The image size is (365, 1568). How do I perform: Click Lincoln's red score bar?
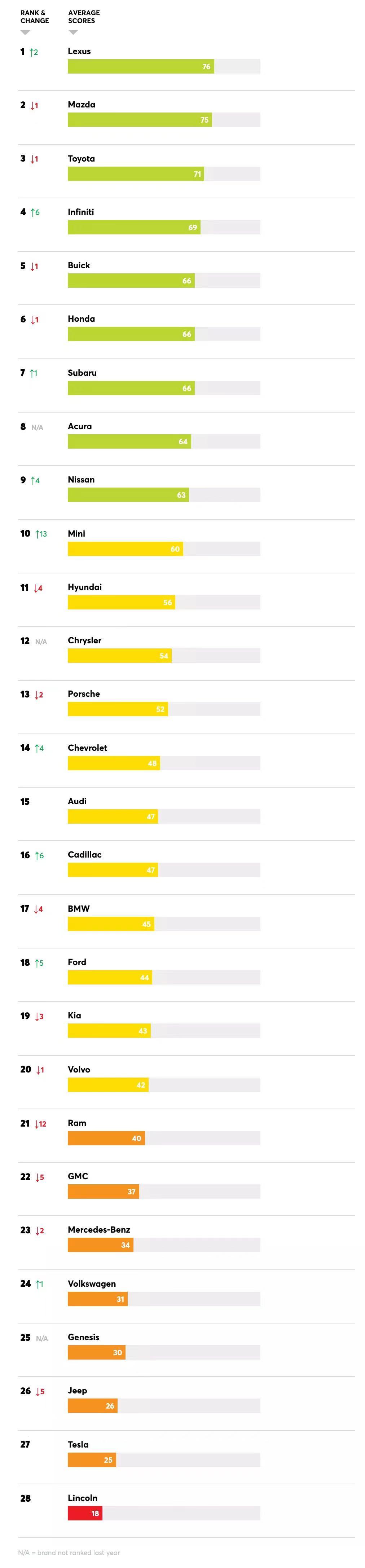pyautogui.click(x=84, y=1513)
